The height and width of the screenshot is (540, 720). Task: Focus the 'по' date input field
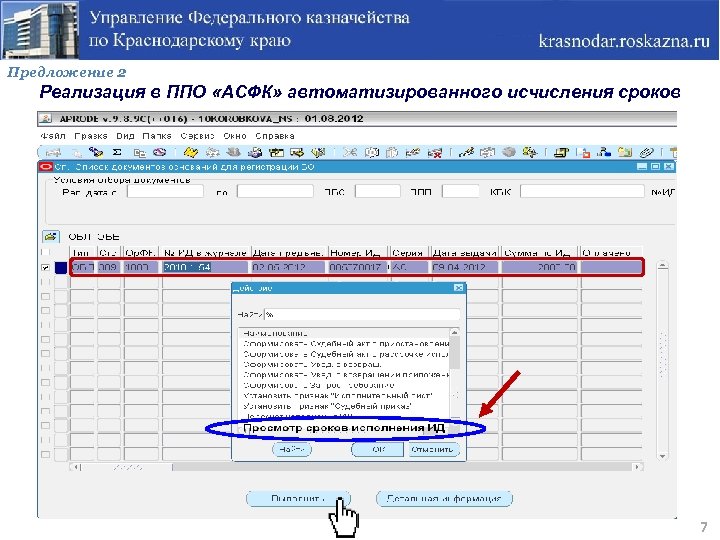(275, 191)
